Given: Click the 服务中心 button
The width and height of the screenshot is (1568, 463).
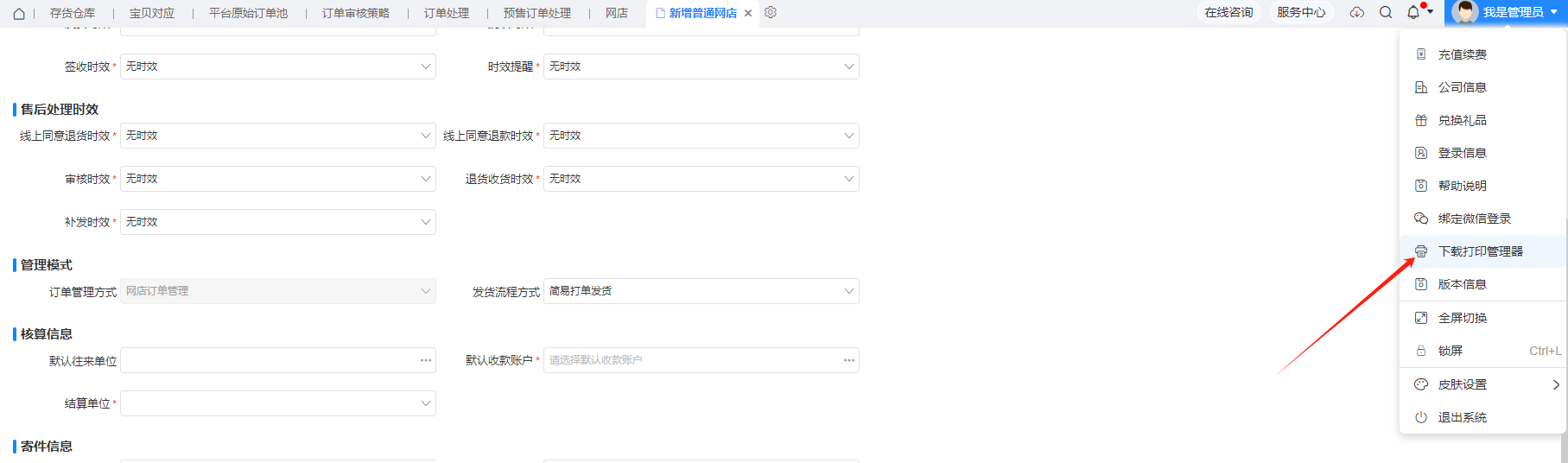Looking at the screenshot, I should tap(1301, 12).
